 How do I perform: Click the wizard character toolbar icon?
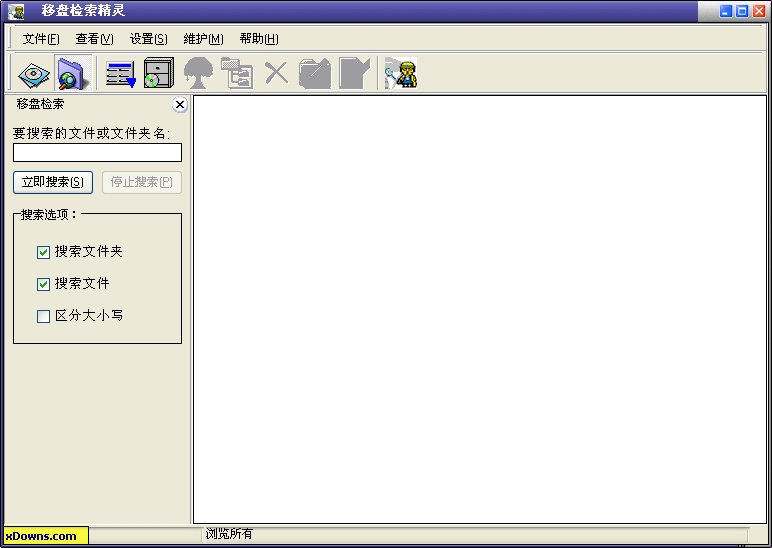[x=401, y=73]
